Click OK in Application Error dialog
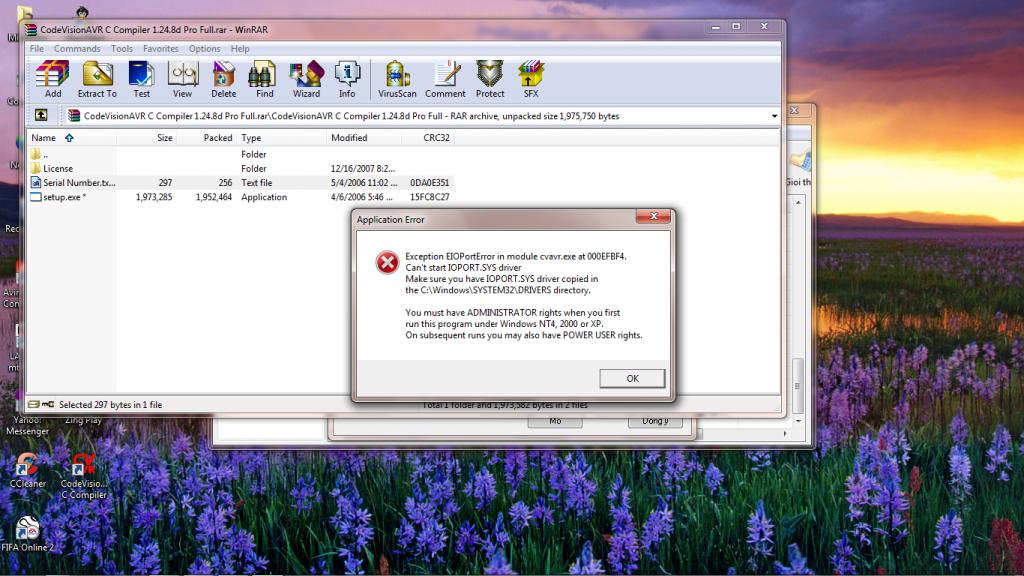 pyautogui.click(x=632, y=378)
